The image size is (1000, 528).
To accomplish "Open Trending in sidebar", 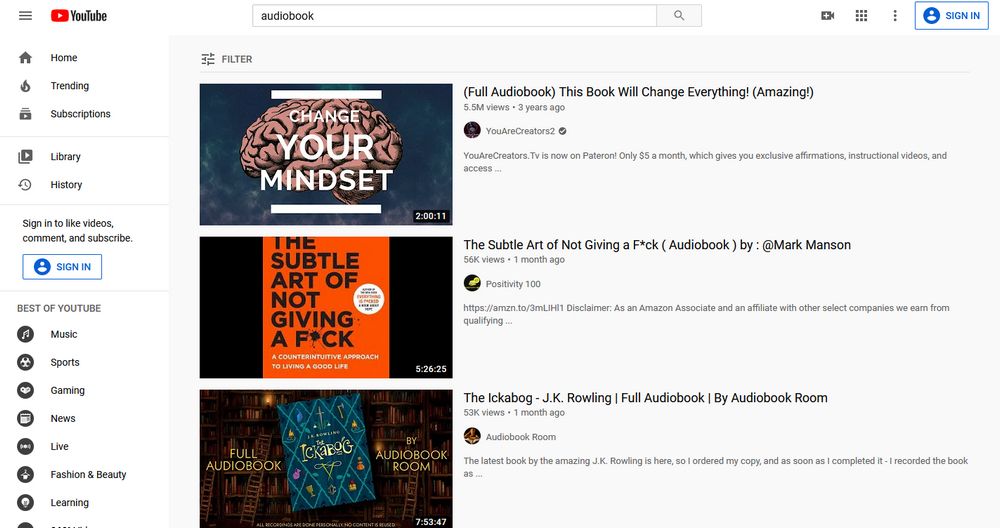I will point(70,85).
